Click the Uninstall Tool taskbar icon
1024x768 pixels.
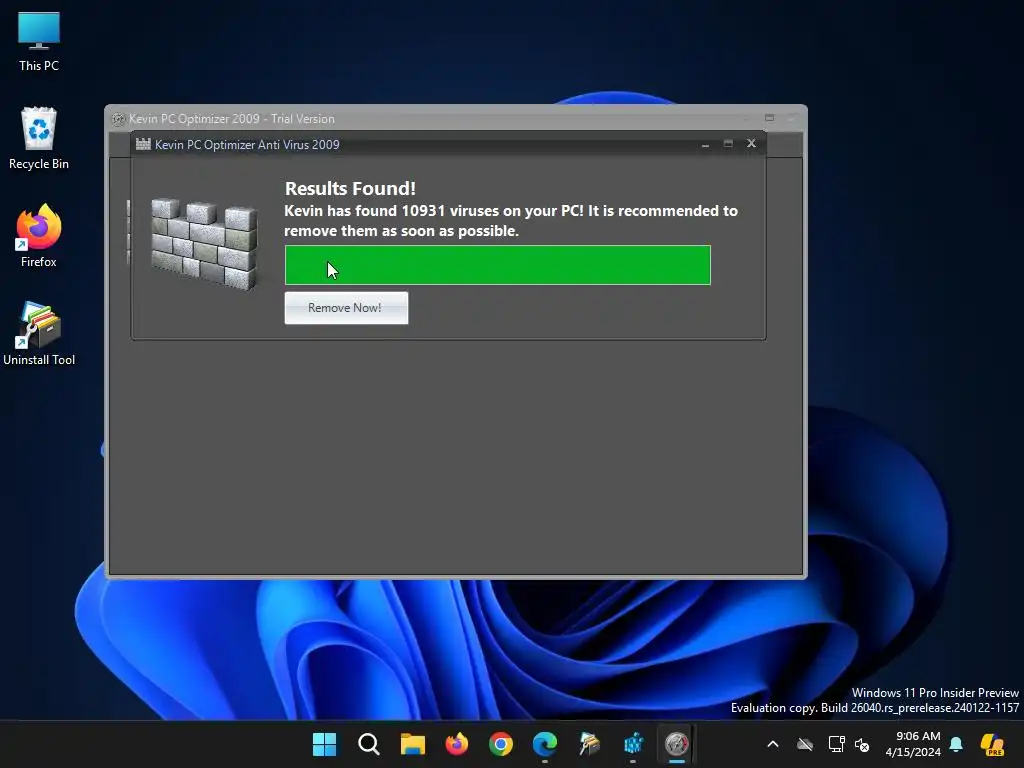(589, 744)
